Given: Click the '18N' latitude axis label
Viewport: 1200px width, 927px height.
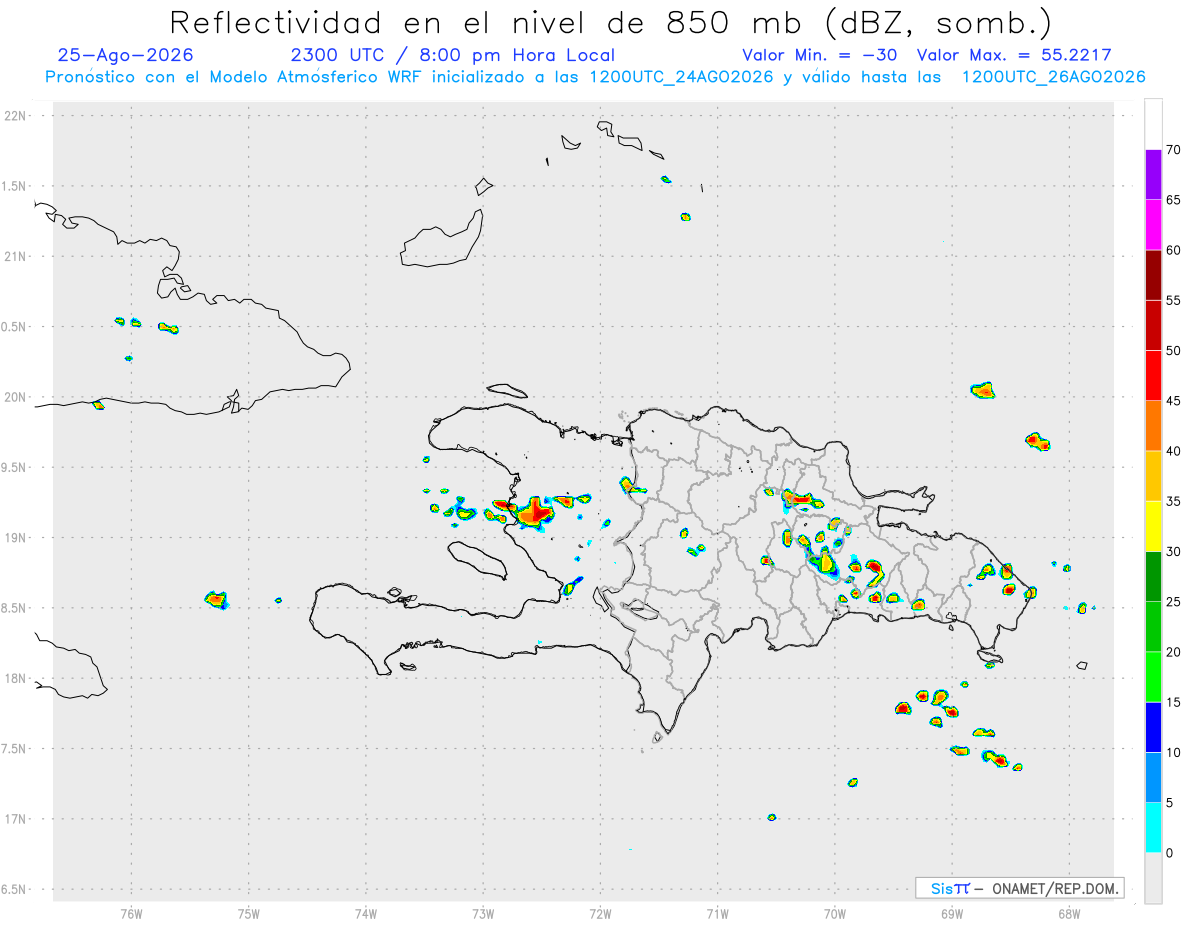Looking at the screenshot, I should click(x=17, y=679).
